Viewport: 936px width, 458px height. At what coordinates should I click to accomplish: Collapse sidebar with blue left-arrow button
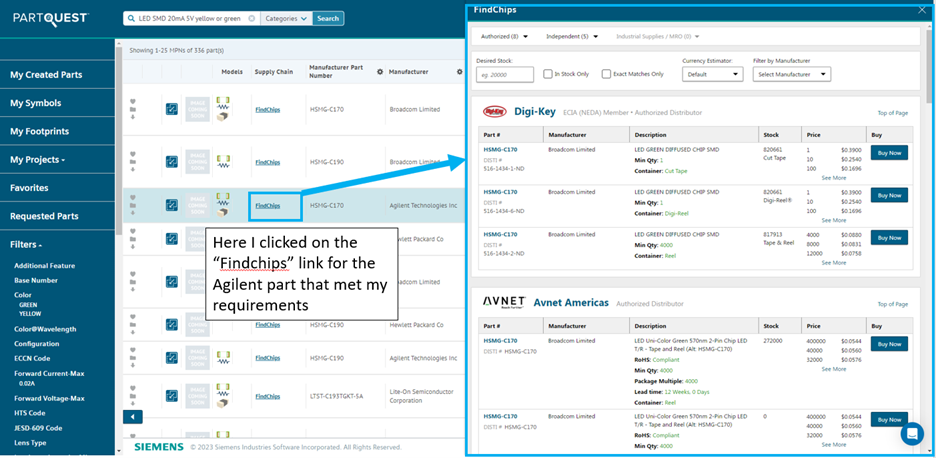[133, 417]
